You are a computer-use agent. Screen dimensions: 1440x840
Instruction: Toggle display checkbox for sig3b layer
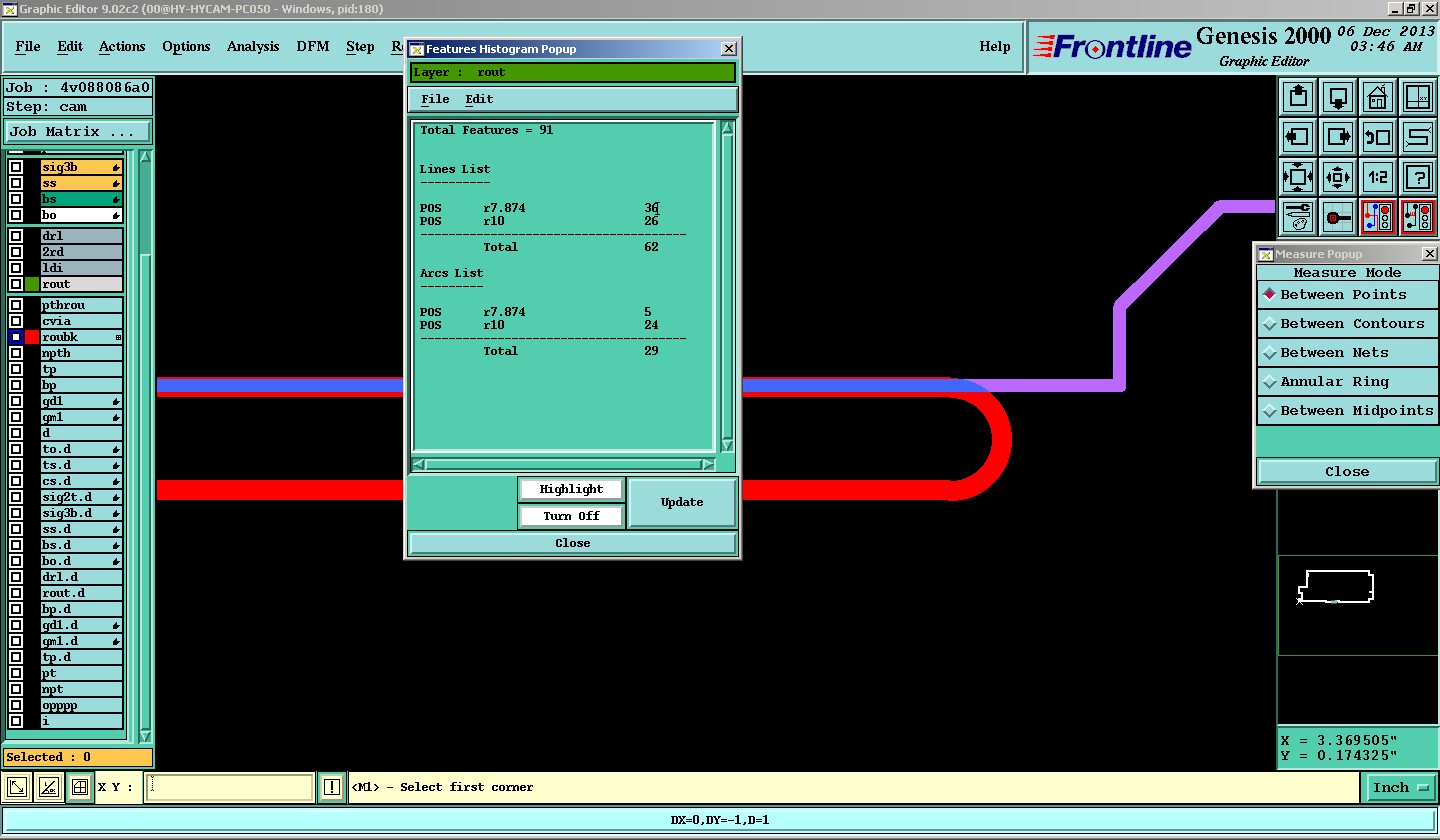16,167
